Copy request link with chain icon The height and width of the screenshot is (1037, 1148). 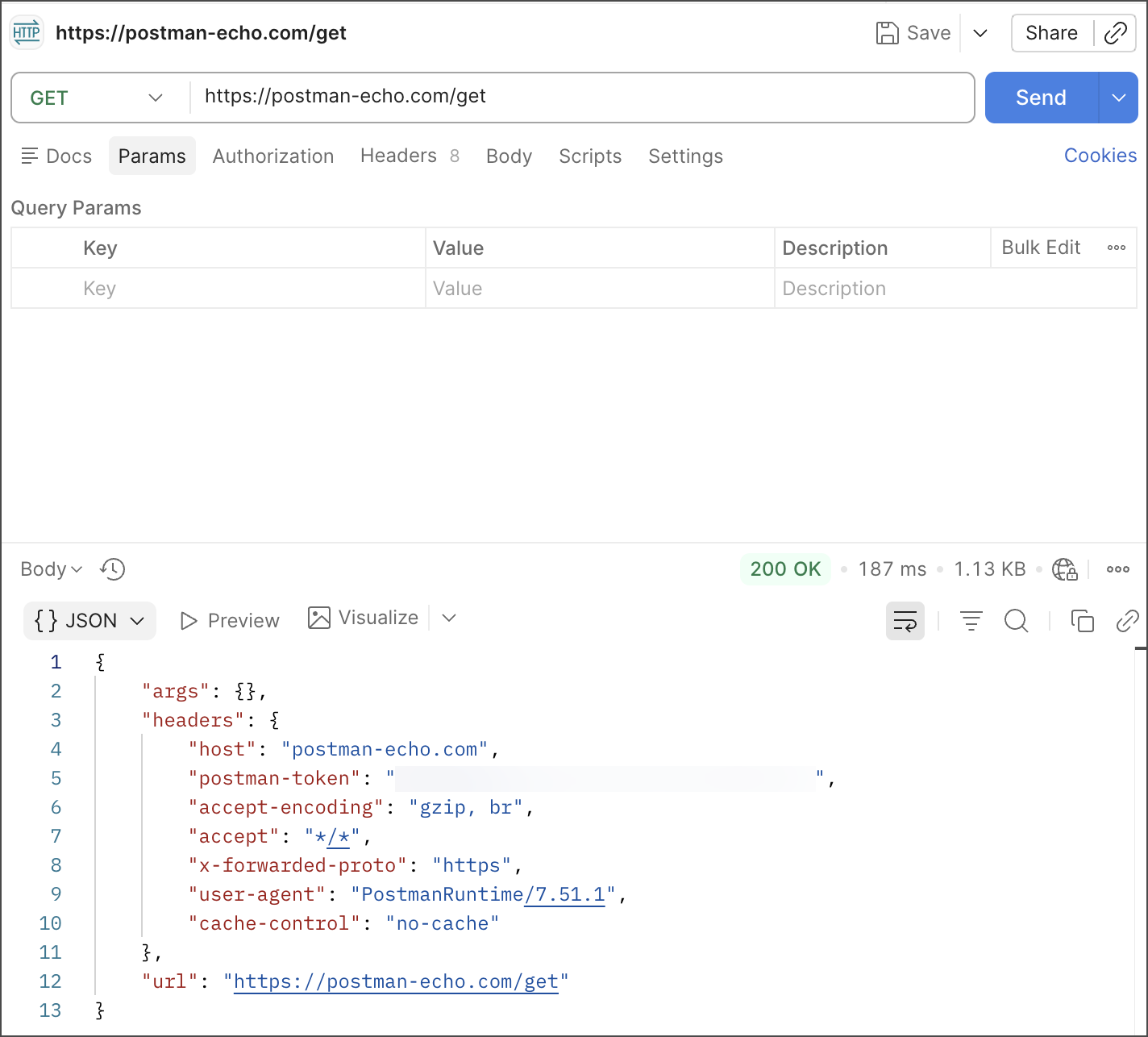click(1116, 33)
